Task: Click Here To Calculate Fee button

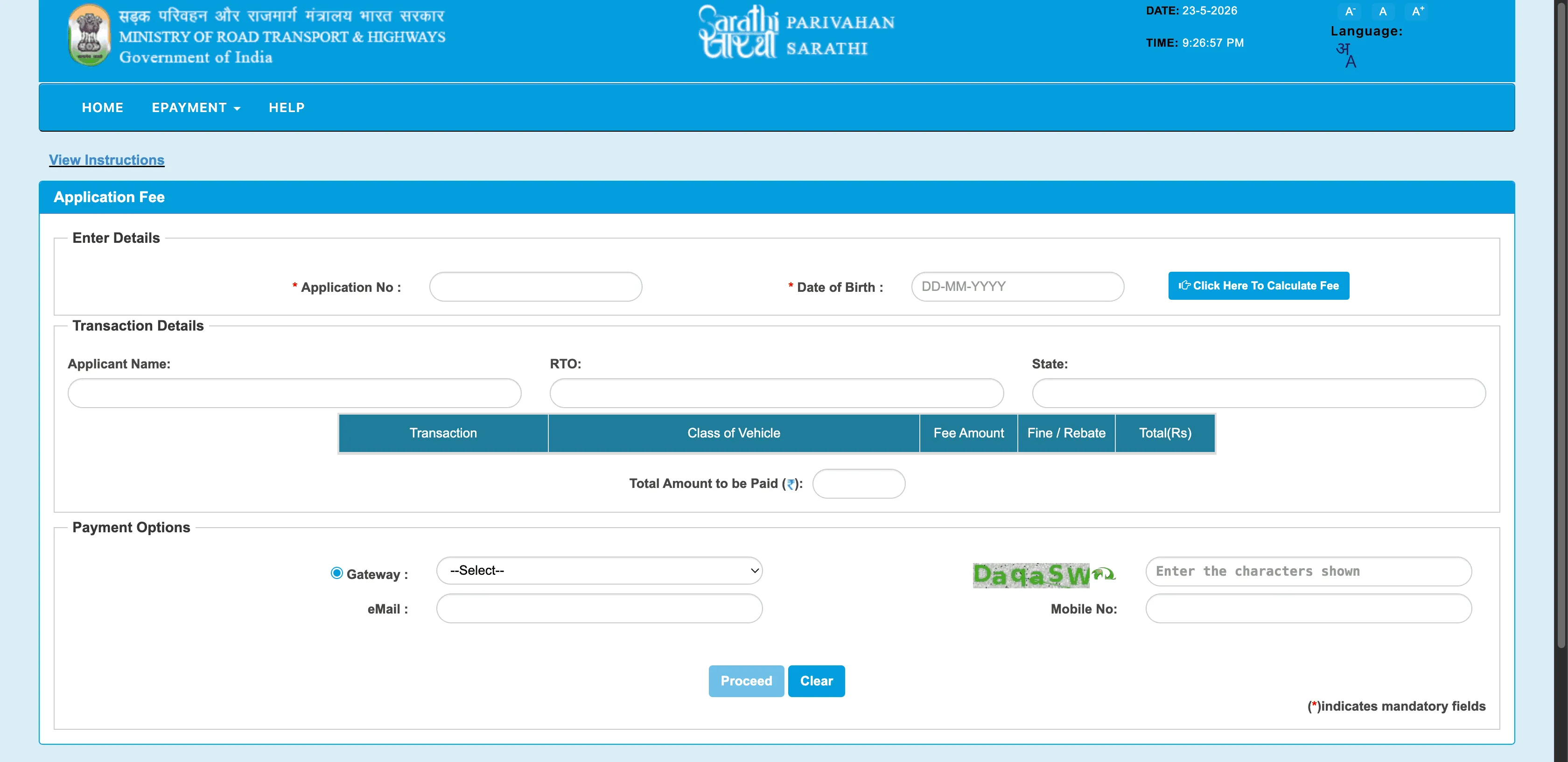Action: pos(1259,286)
